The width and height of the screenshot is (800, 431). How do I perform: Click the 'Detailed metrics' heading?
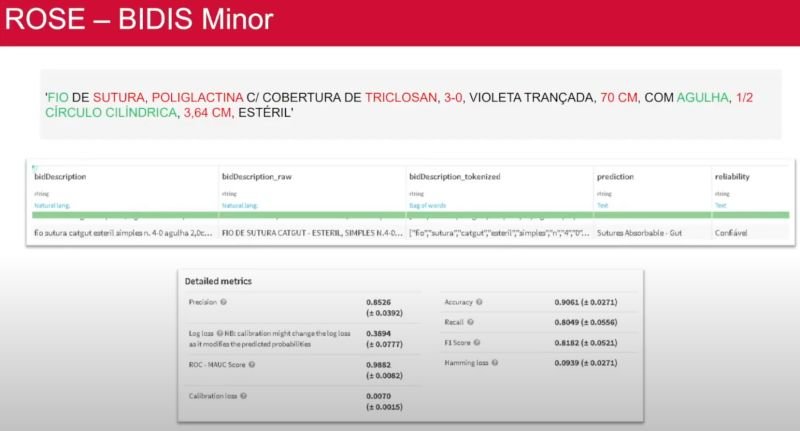[218, 281]
